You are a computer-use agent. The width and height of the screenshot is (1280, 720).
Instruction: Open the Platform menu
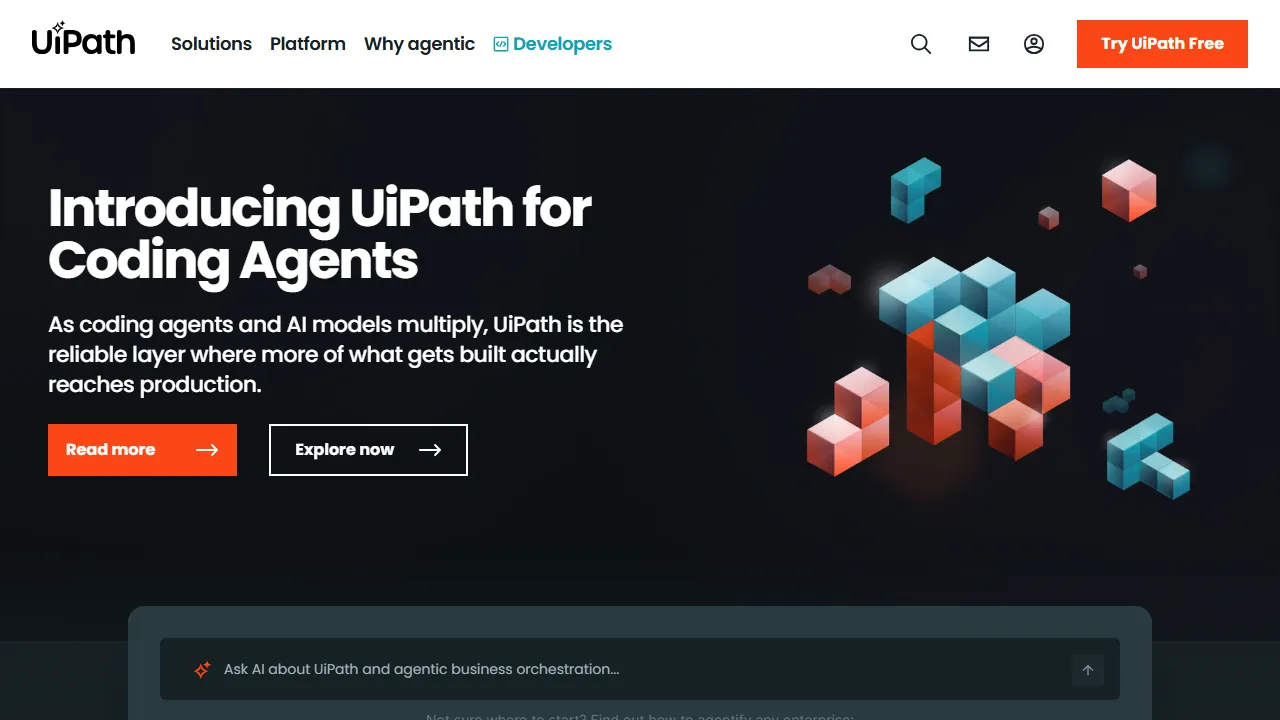[x=308, y=44]
